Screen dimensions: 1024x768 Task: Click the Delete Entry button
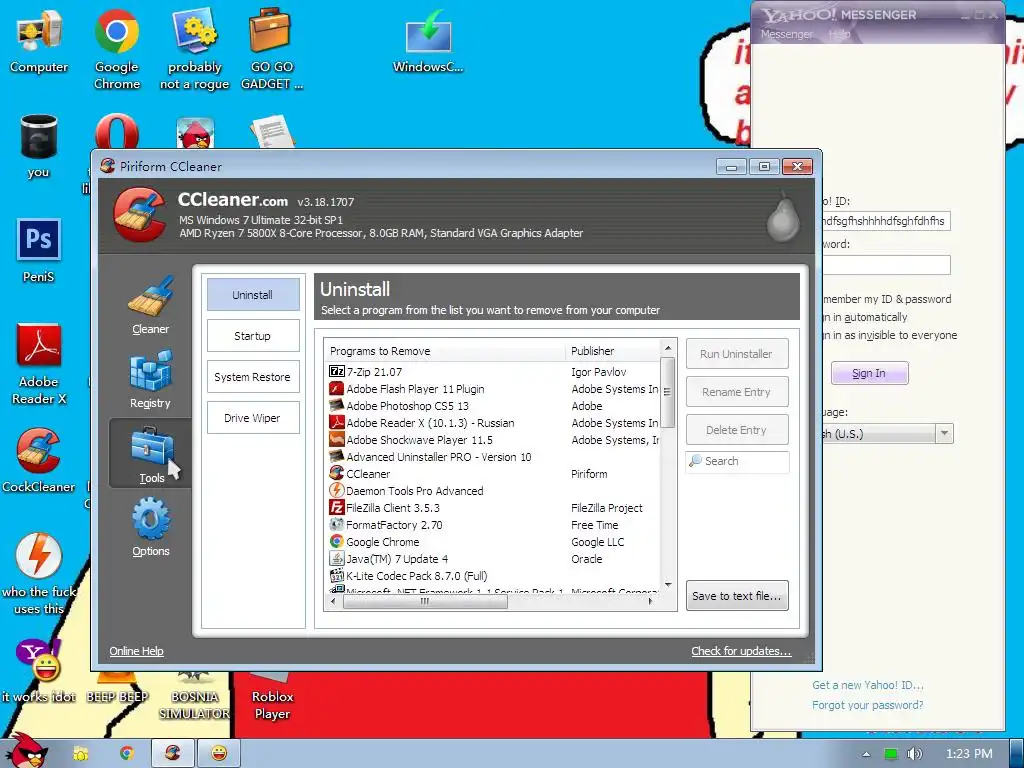pos(737,430)
